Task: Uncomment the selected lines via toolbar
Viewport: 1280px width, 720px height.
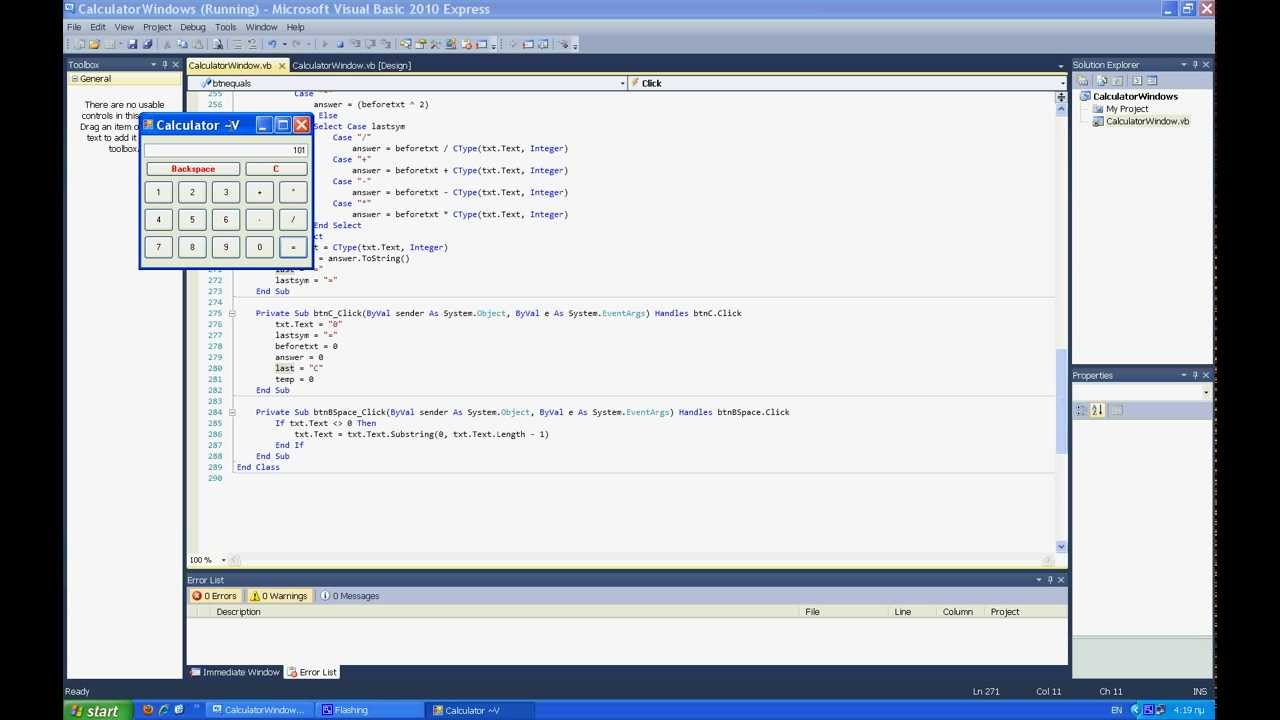Action: tap(252, 44)
